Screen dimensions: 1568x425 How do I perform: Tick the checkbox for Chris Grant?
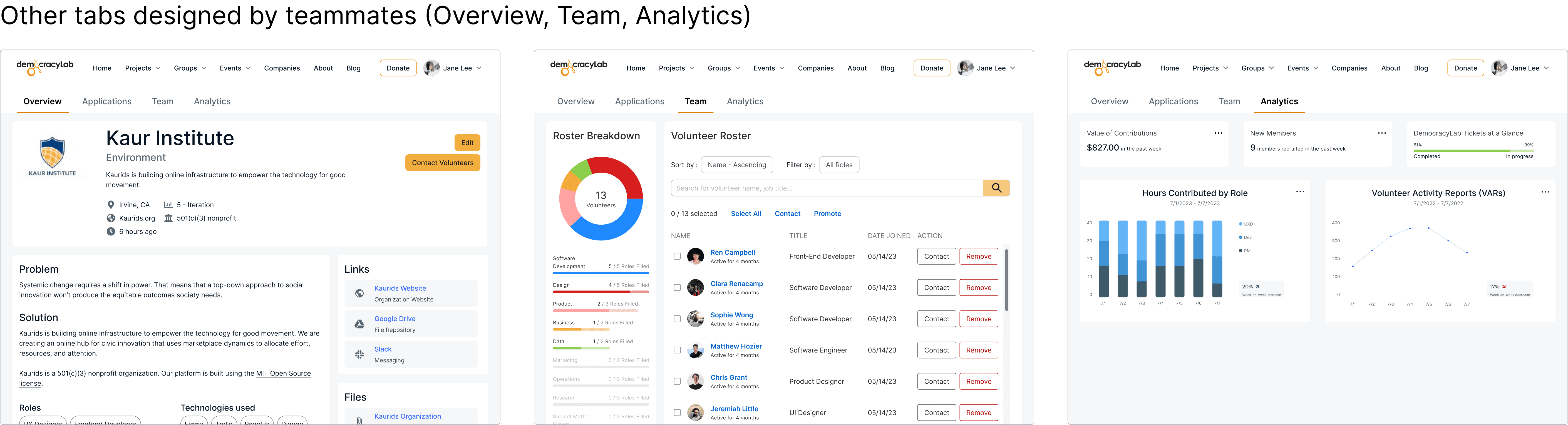(677, 382)
